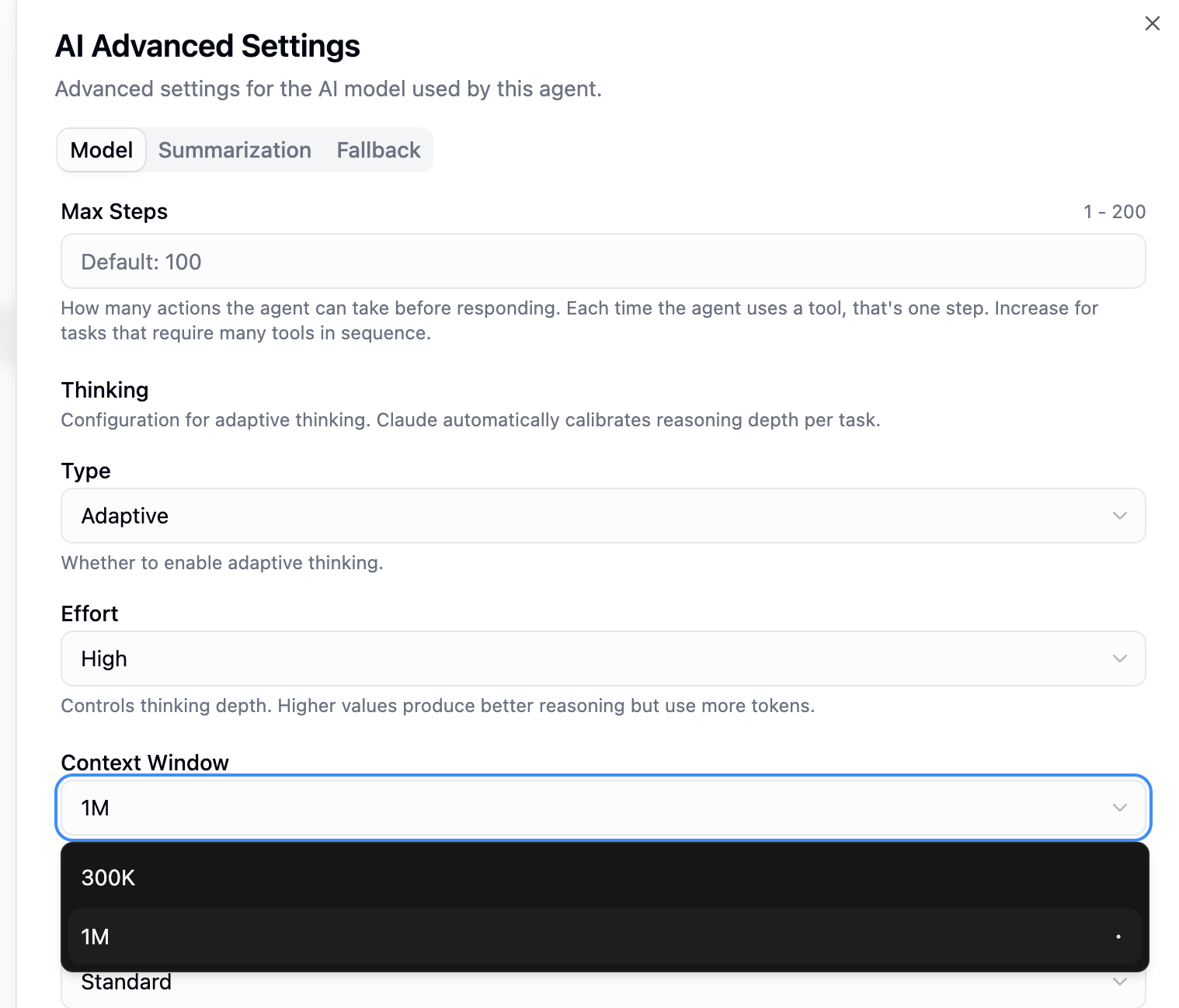Image resolution: width=1179 pixels, height=1008 pixels.
Task: Open the Type dropdown showing Adaptive
Action: pyautogui.click(x=603, y=516)
